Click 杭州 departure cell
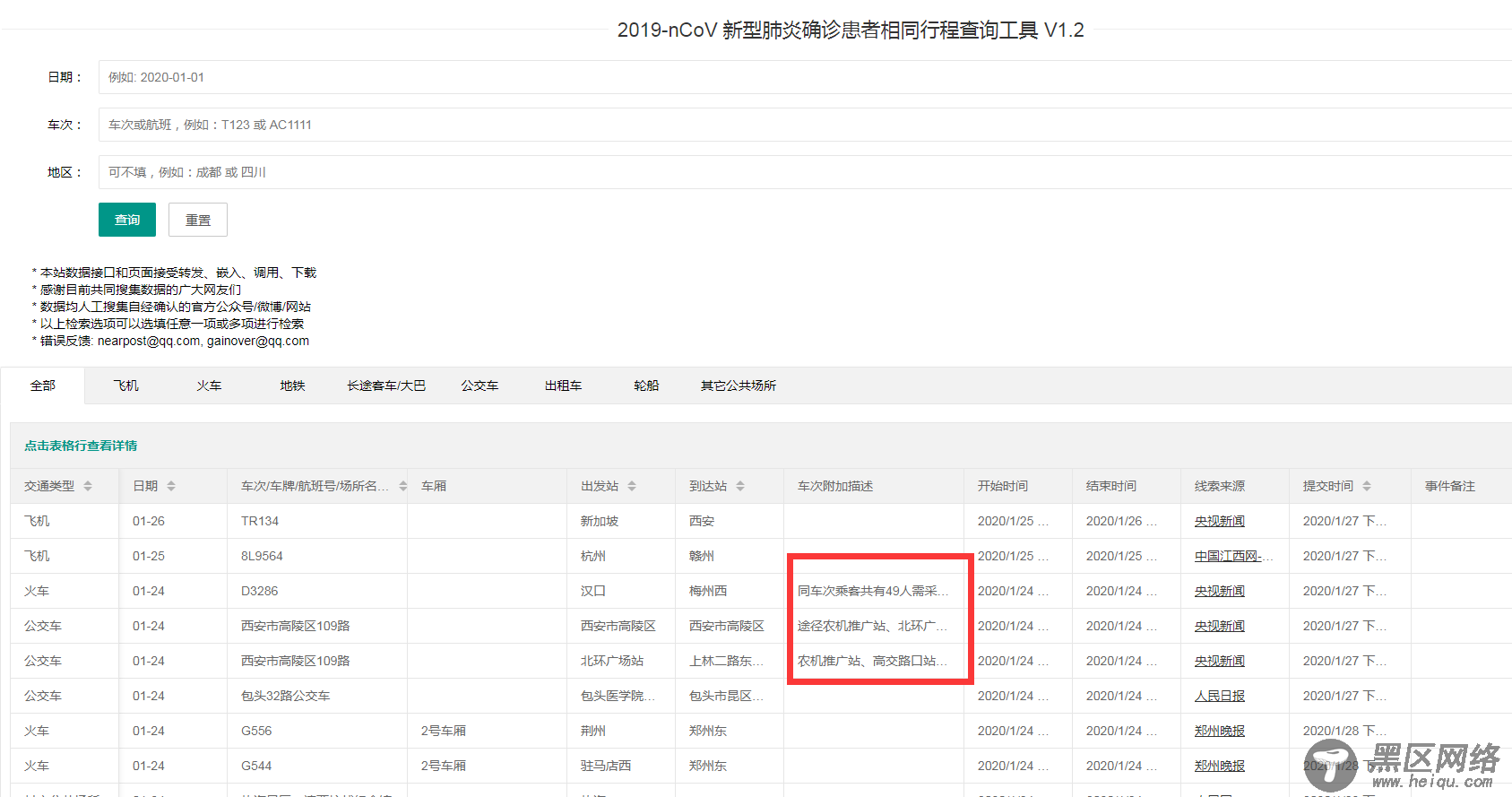Viewport: 1512px width, 797px height. [621, 556]
